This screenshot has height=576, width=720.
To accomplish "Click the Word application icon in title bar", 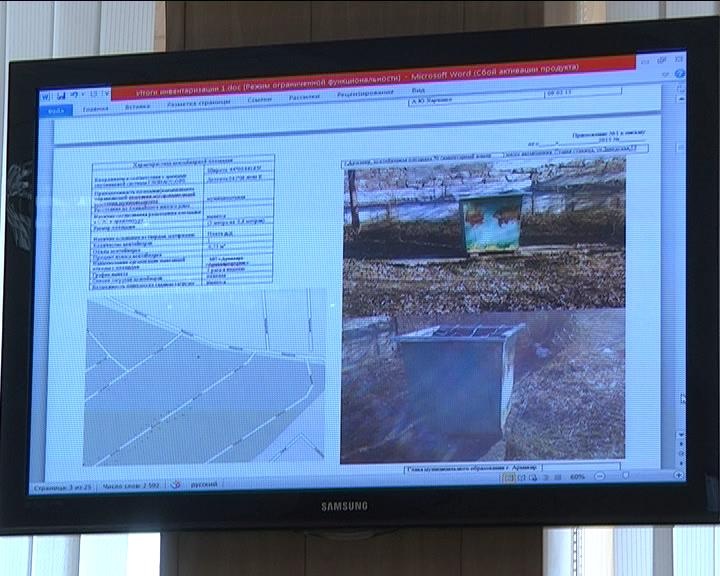I will [46, 96].
